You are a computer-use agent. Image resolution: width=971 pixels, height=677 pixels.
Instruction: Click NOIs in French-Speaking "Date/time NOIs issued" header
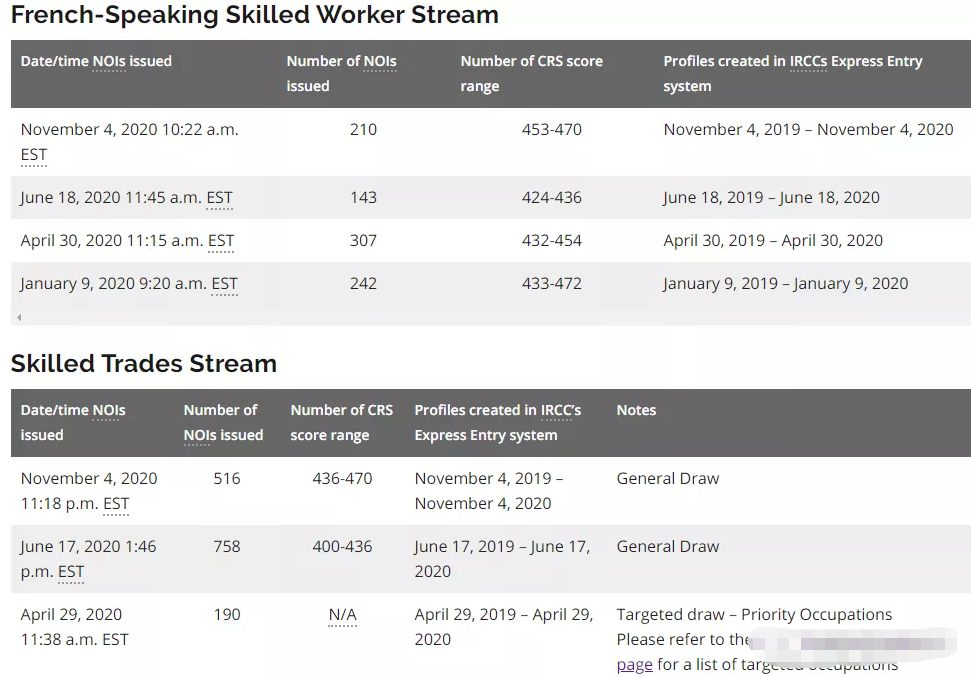(109, 62)
